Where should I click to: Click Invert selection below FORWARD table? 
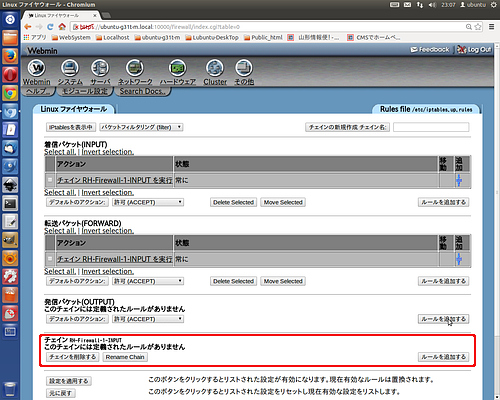click(x=108, y=271)
